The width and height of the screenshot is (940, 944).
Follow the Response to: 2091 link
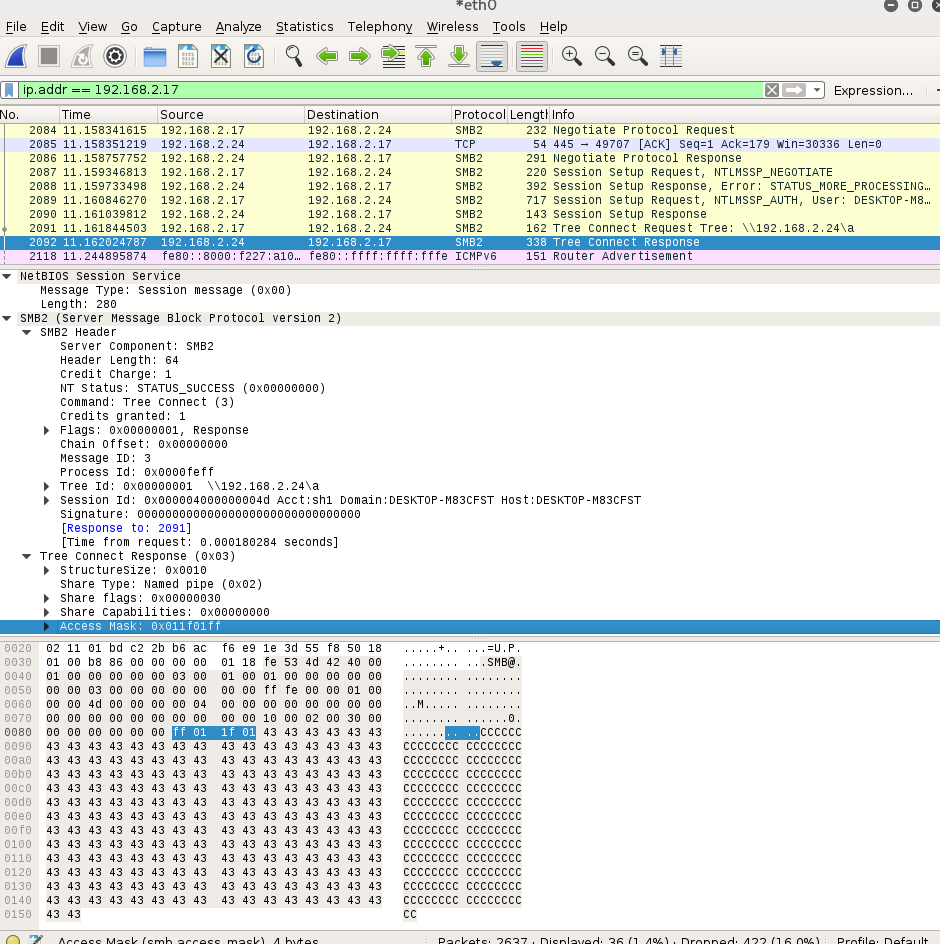(x=126, y=528)
